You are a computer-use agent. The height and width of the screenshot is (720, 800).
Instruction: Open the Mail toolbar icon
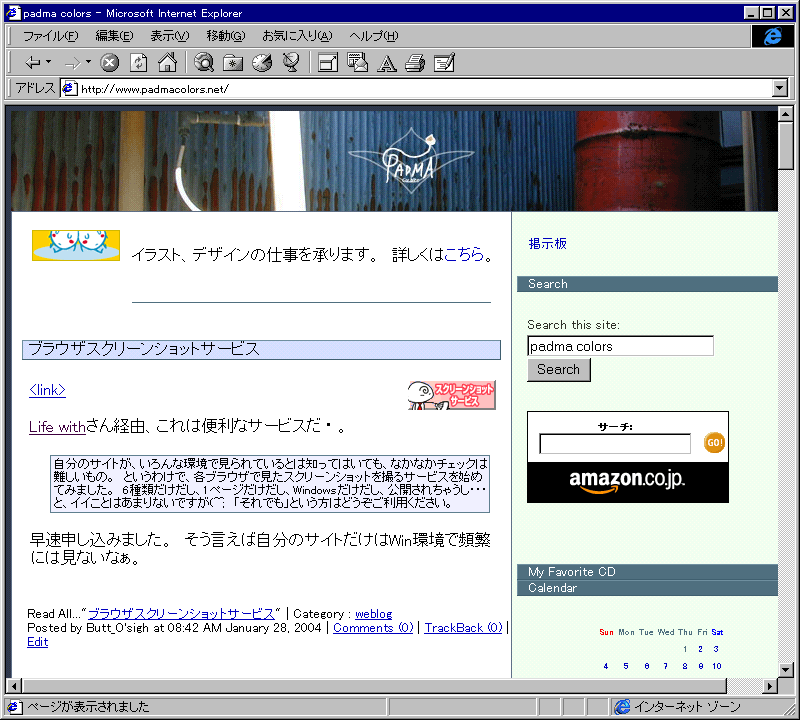coord(357,63)
